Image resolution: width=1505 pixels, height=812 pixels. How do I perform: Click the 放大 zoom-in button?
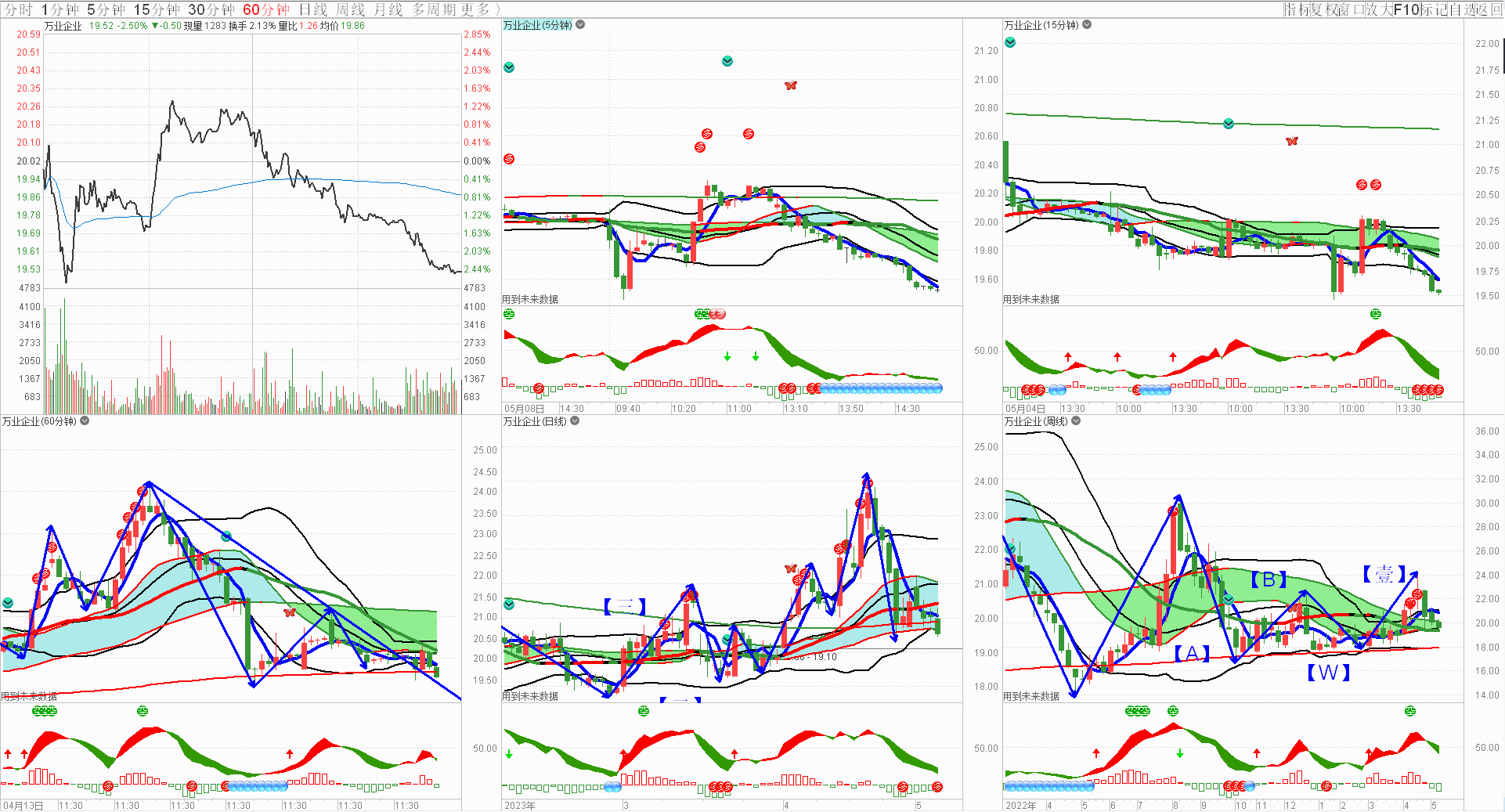1379,9
